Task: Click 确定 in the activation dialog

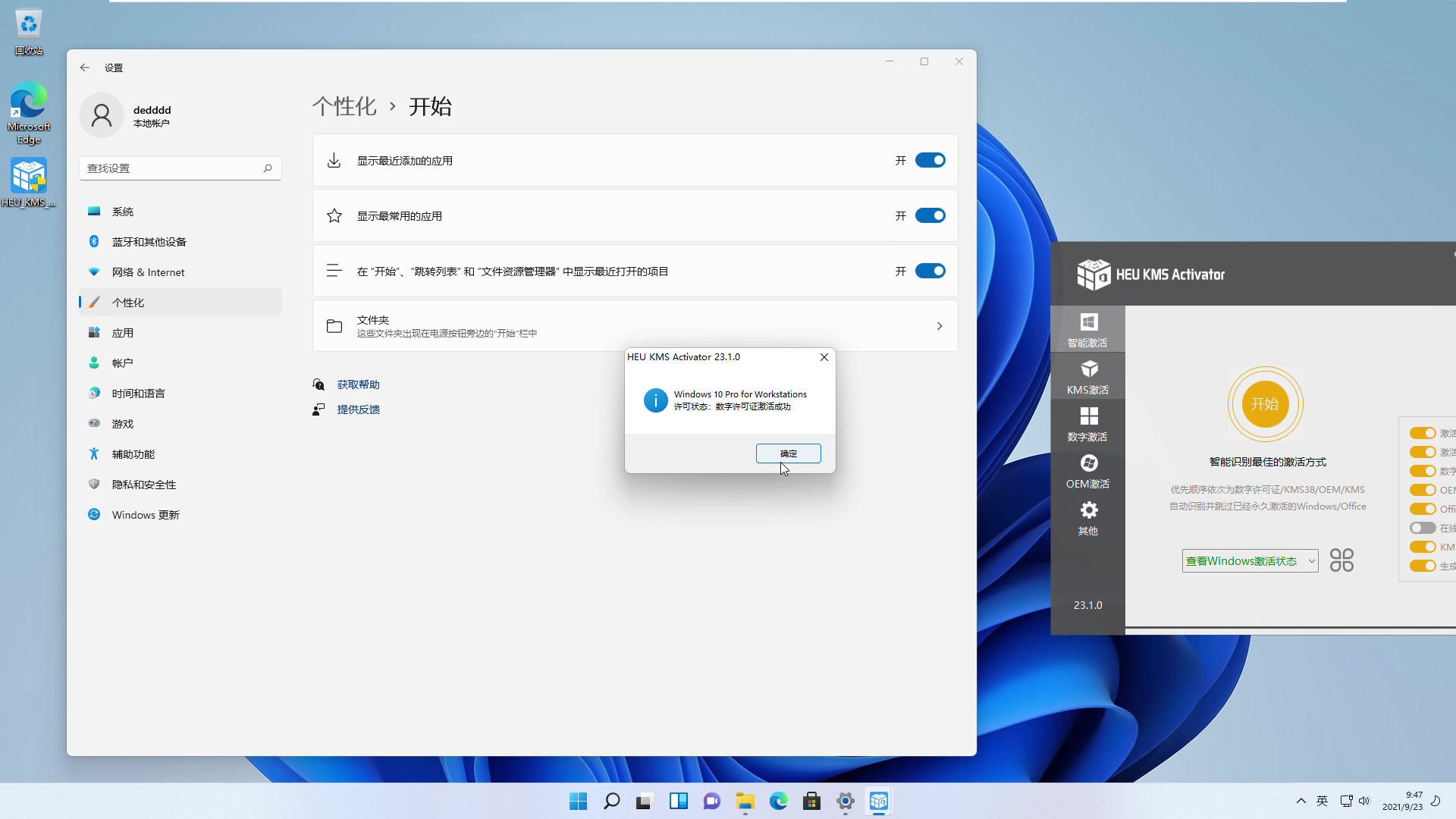Action: 789,453
